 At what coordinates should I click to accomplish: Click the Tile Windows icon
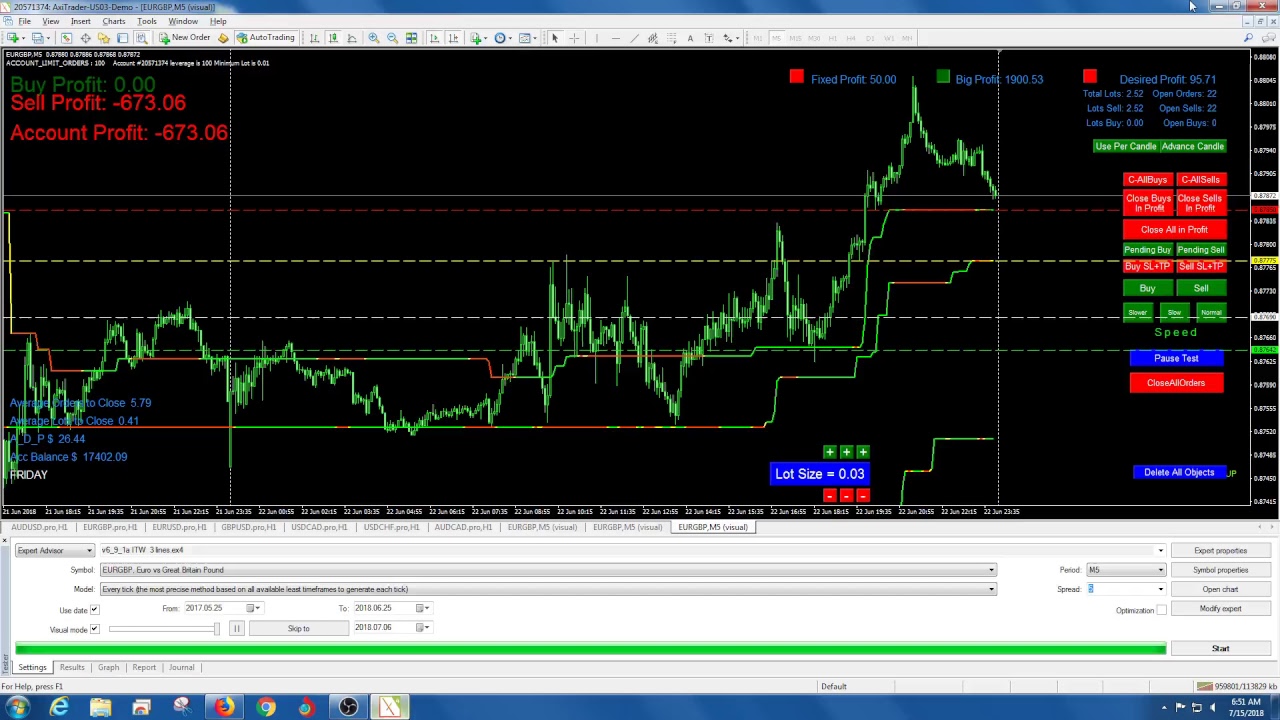[x=411, y=38]
